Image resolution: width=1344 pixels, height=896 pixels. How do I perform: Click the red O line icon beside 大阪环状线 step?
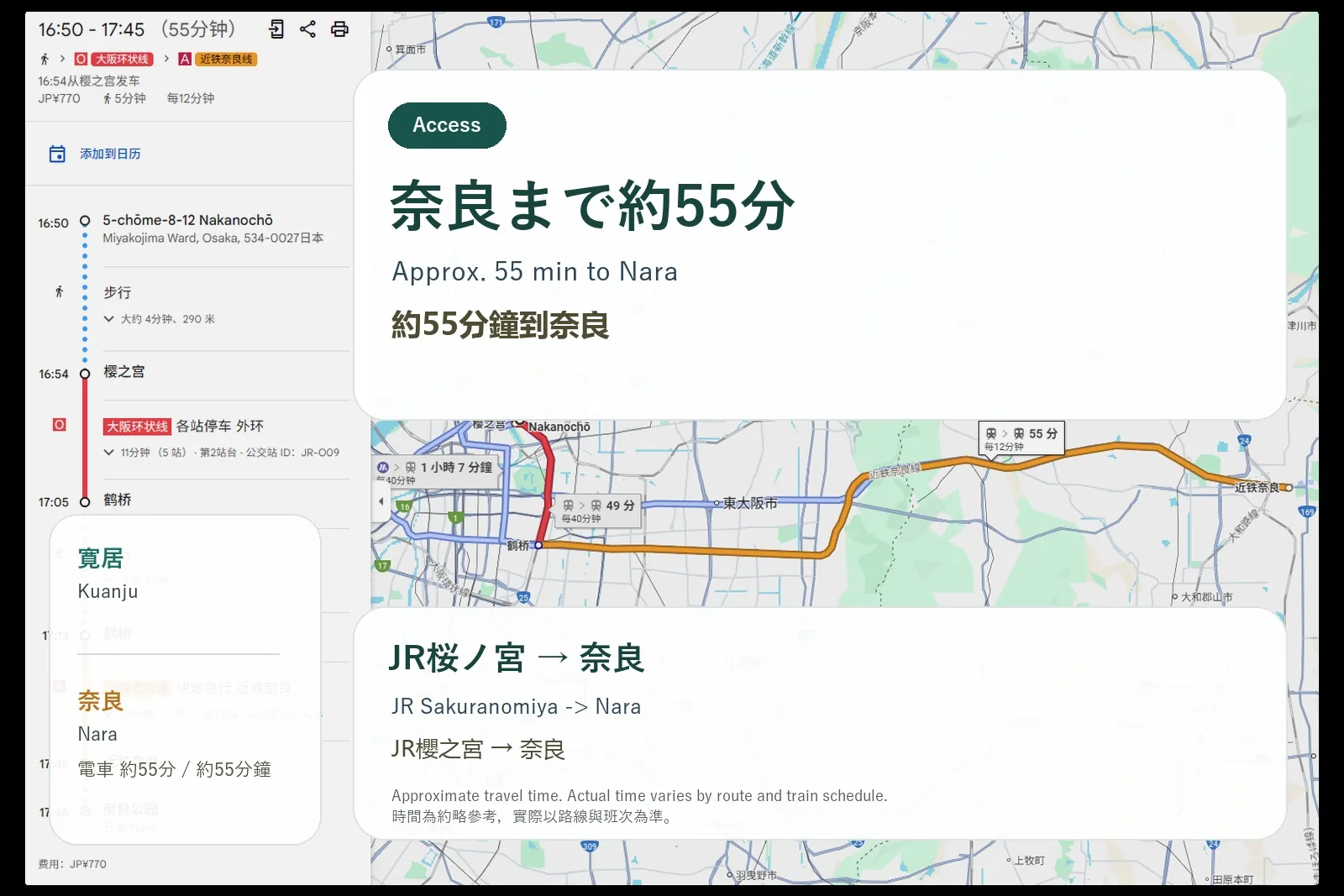59,425
